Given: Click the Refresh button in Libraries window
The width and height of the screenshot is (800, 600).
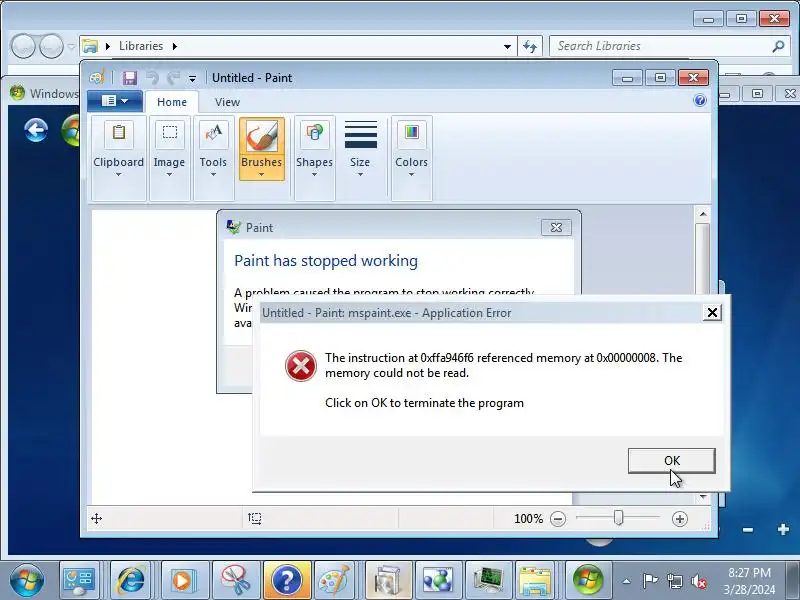Looking at the screenshot, I should pyautogui.click(x=530, y=46).
